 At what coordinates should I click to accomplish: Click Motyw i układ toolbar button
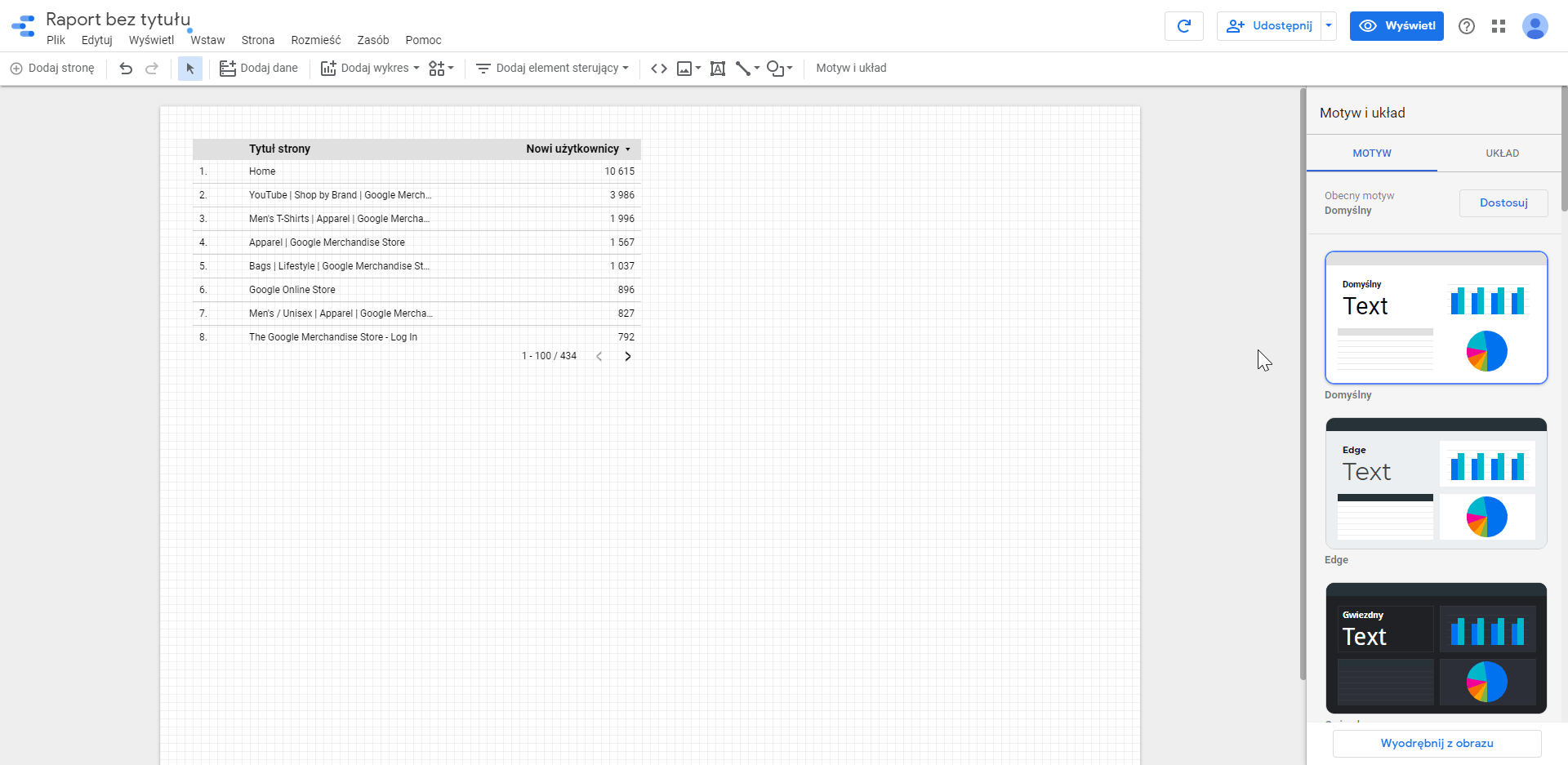click(851, 69)
